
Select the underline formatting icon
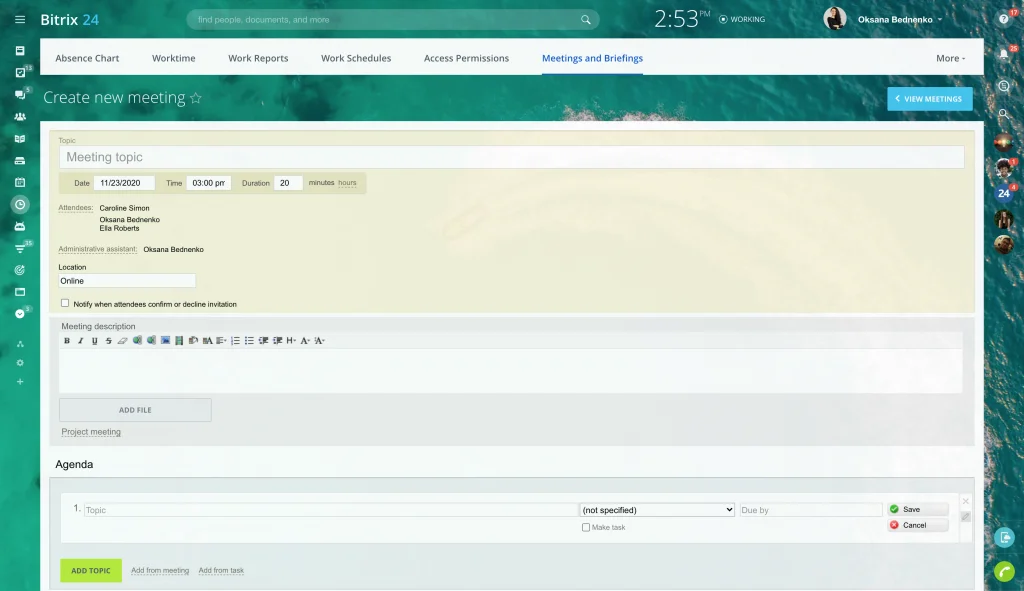[94, 340]
